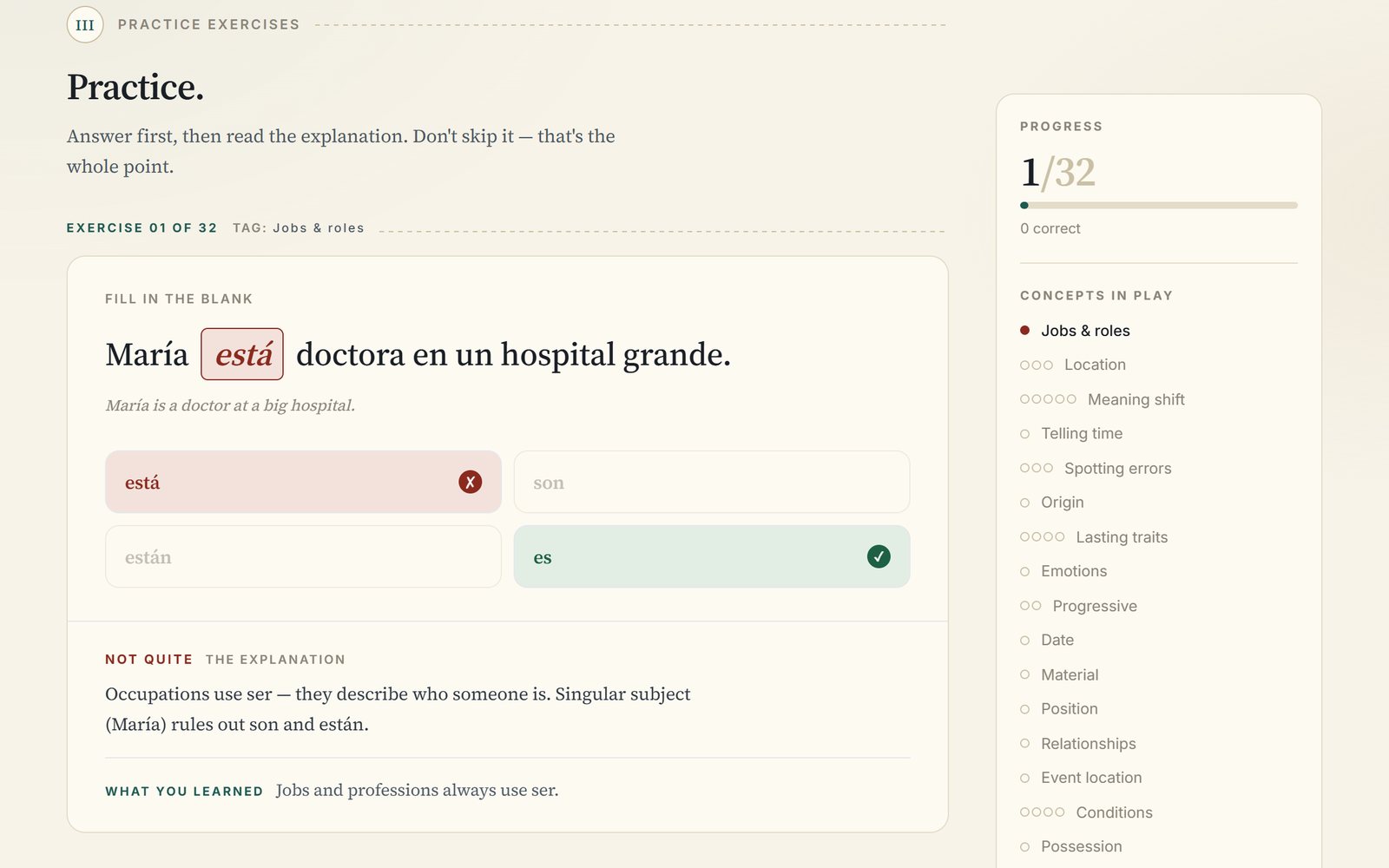1389x868 pixels.
Task: Click the 'CONCEPTS IN PLAY' heading
Action: click(1096, 295)
